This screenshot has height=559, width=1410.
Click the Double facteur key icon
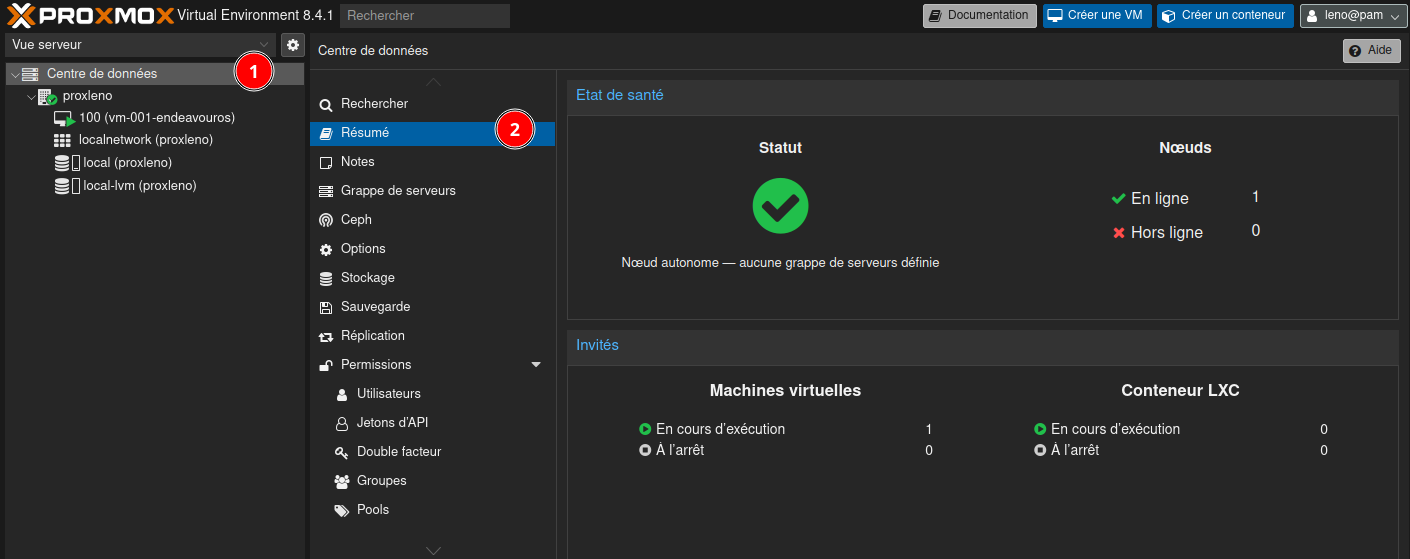[341, 452]
